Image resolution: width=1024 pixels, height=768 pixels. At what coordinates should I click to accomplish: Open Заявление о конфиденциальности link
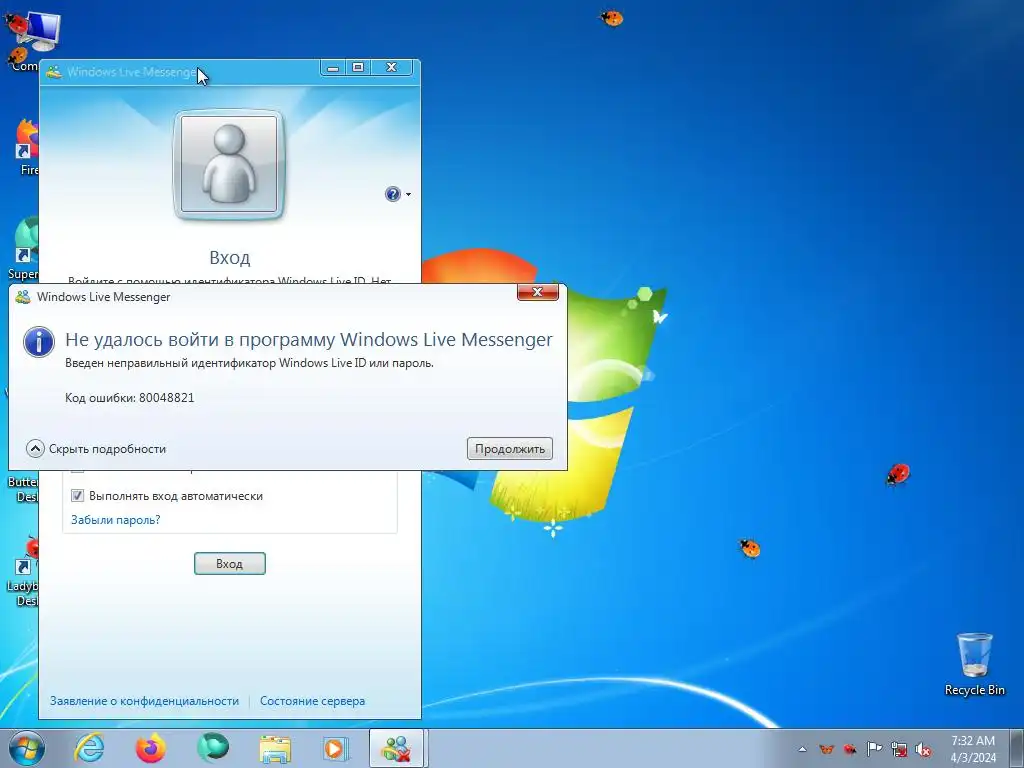click(144, 701)
